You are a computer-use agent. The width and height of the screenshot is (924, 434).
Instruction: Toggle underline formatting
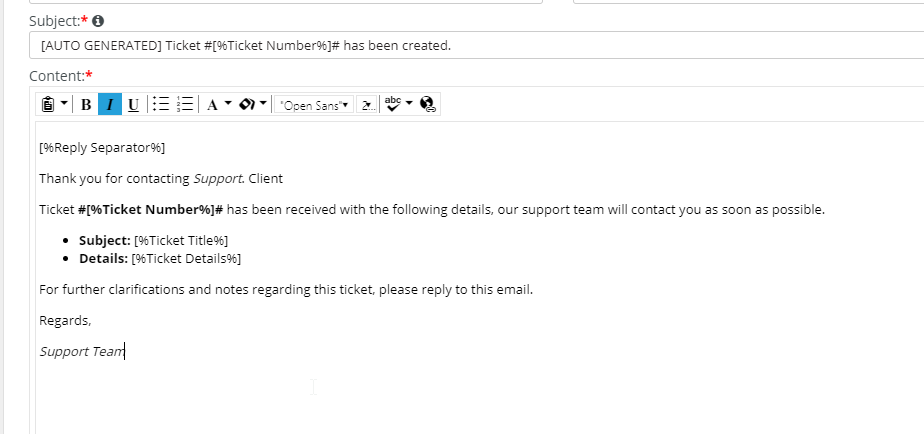[x=134, y=105]
